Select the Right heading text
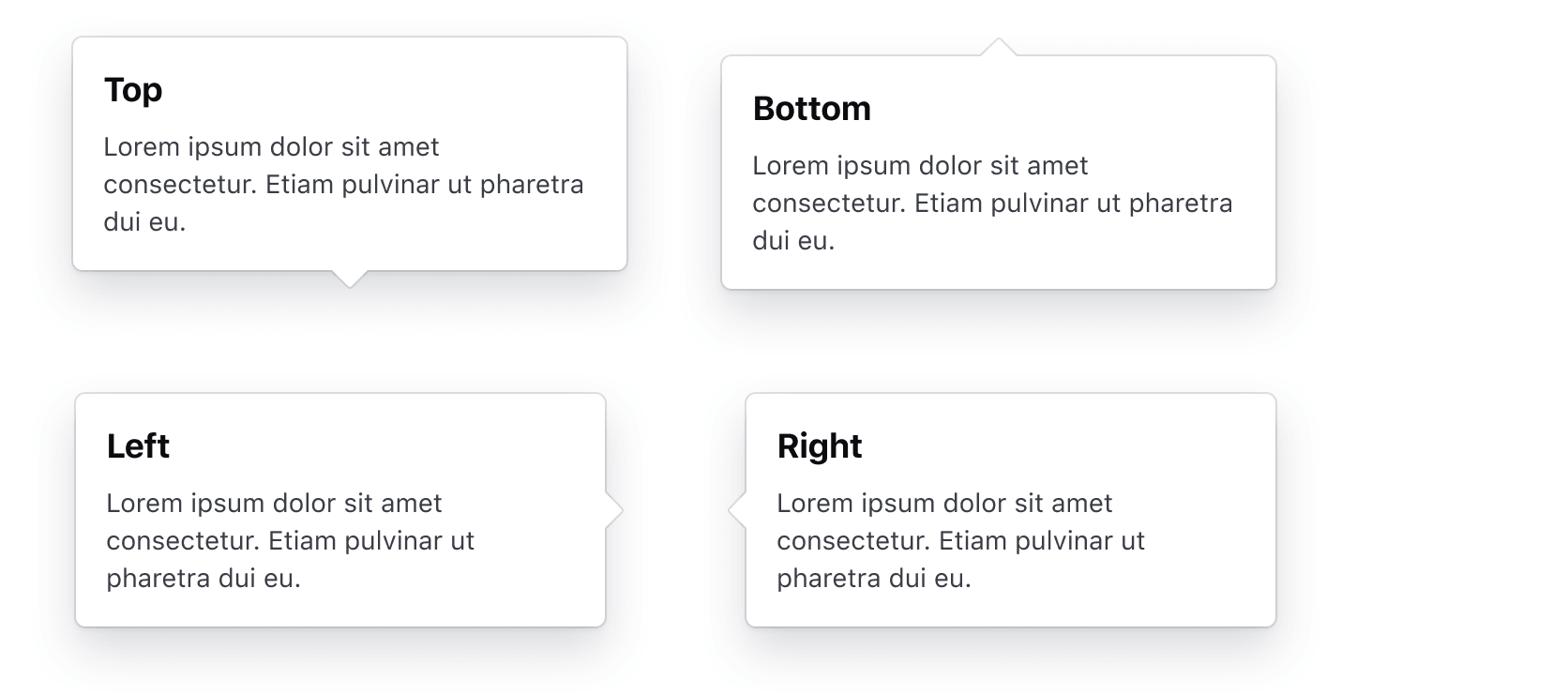Viewport: 1568px width, 694px height. point(820,446)
